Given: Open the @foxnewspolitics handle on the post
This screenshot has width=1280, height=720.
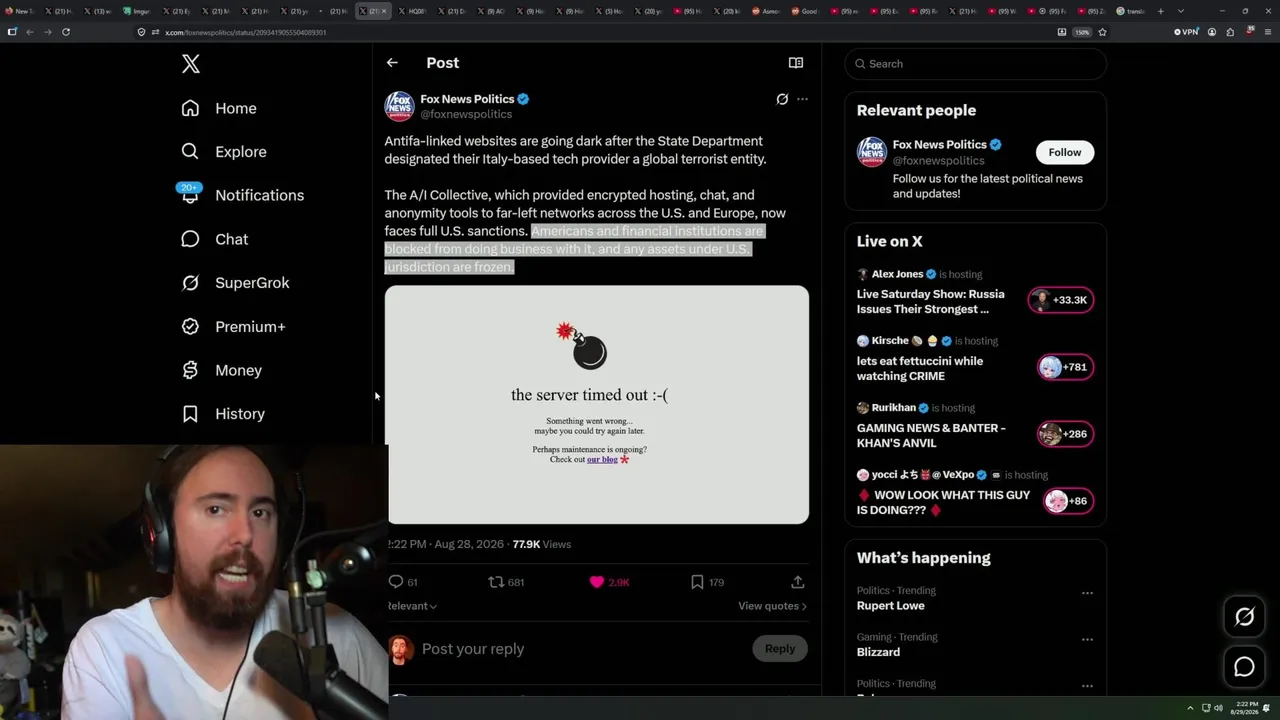Looking at the screenshot, I should tap(466, 115).
